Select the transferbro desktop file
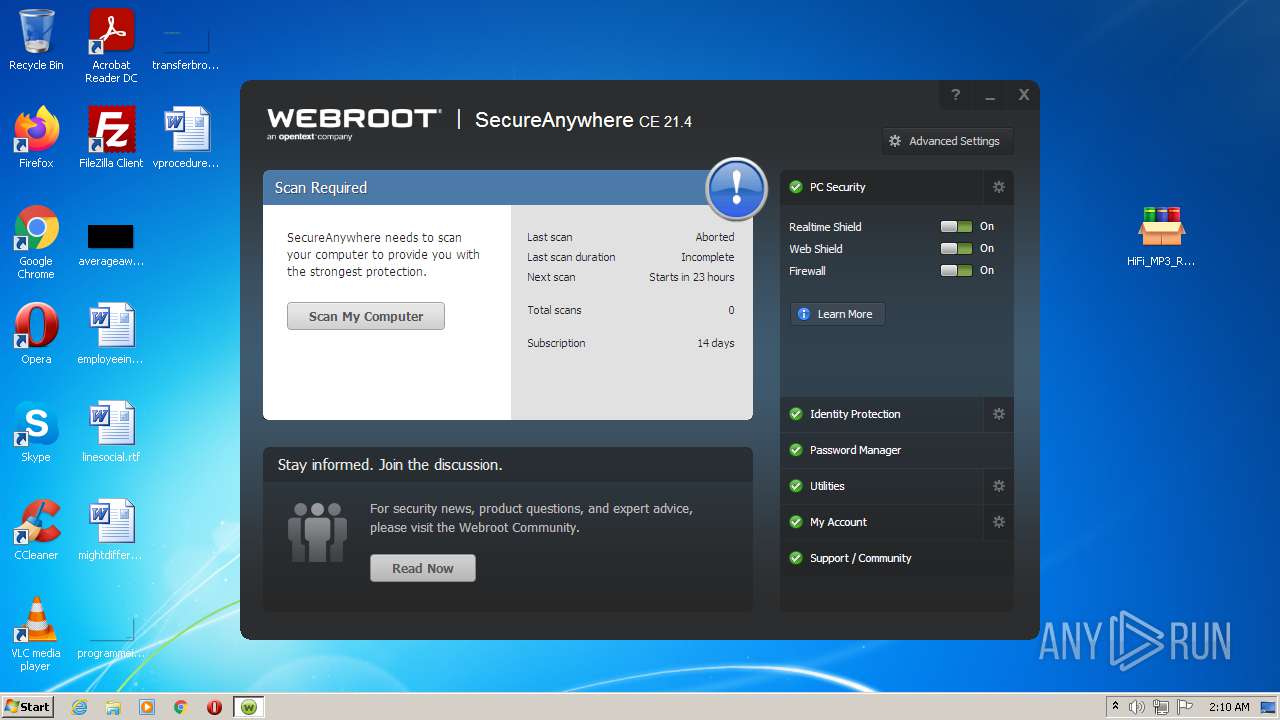 185,46
